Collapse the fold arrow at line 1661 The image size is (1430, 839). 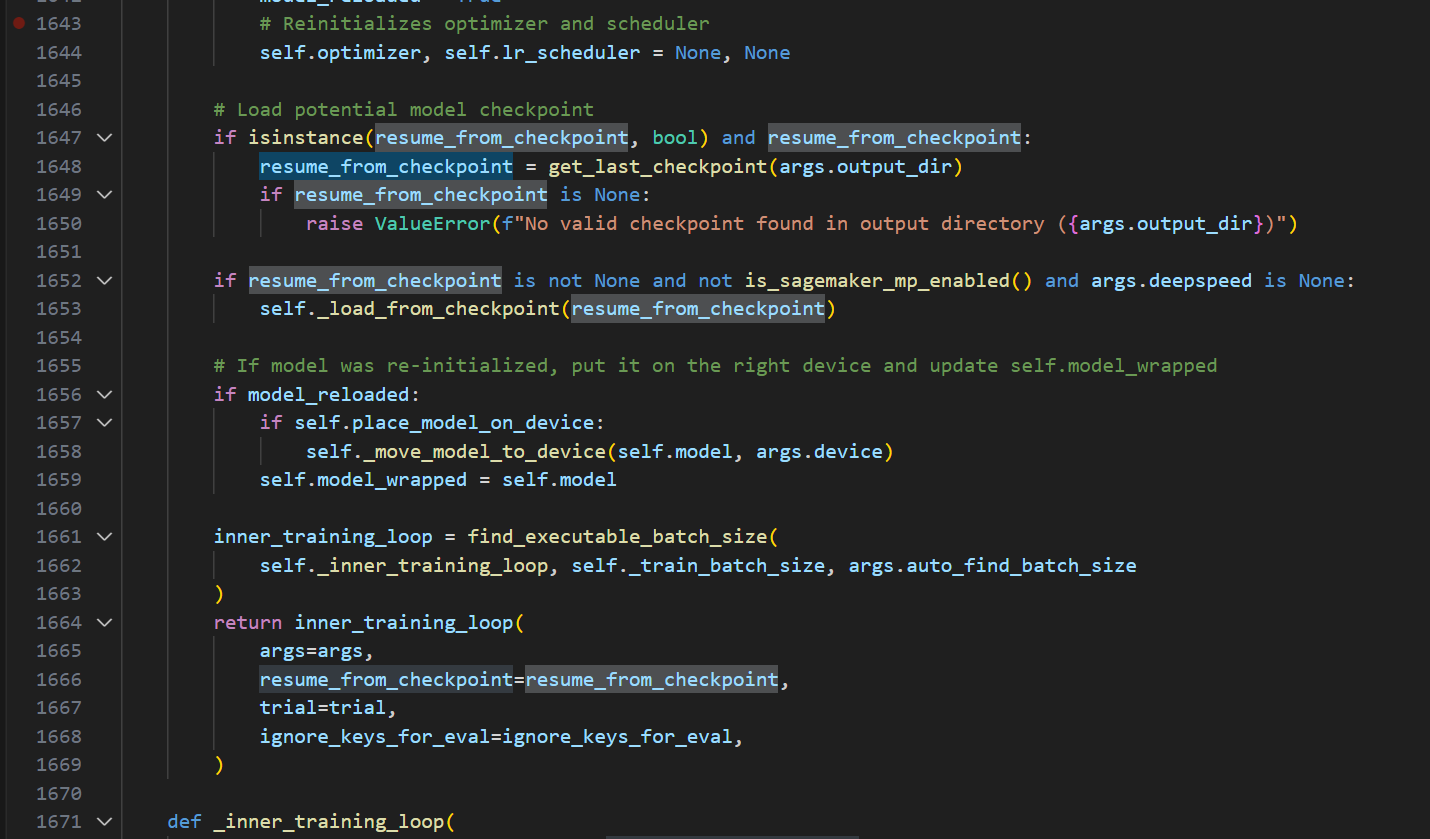click(x=104, y=536)
